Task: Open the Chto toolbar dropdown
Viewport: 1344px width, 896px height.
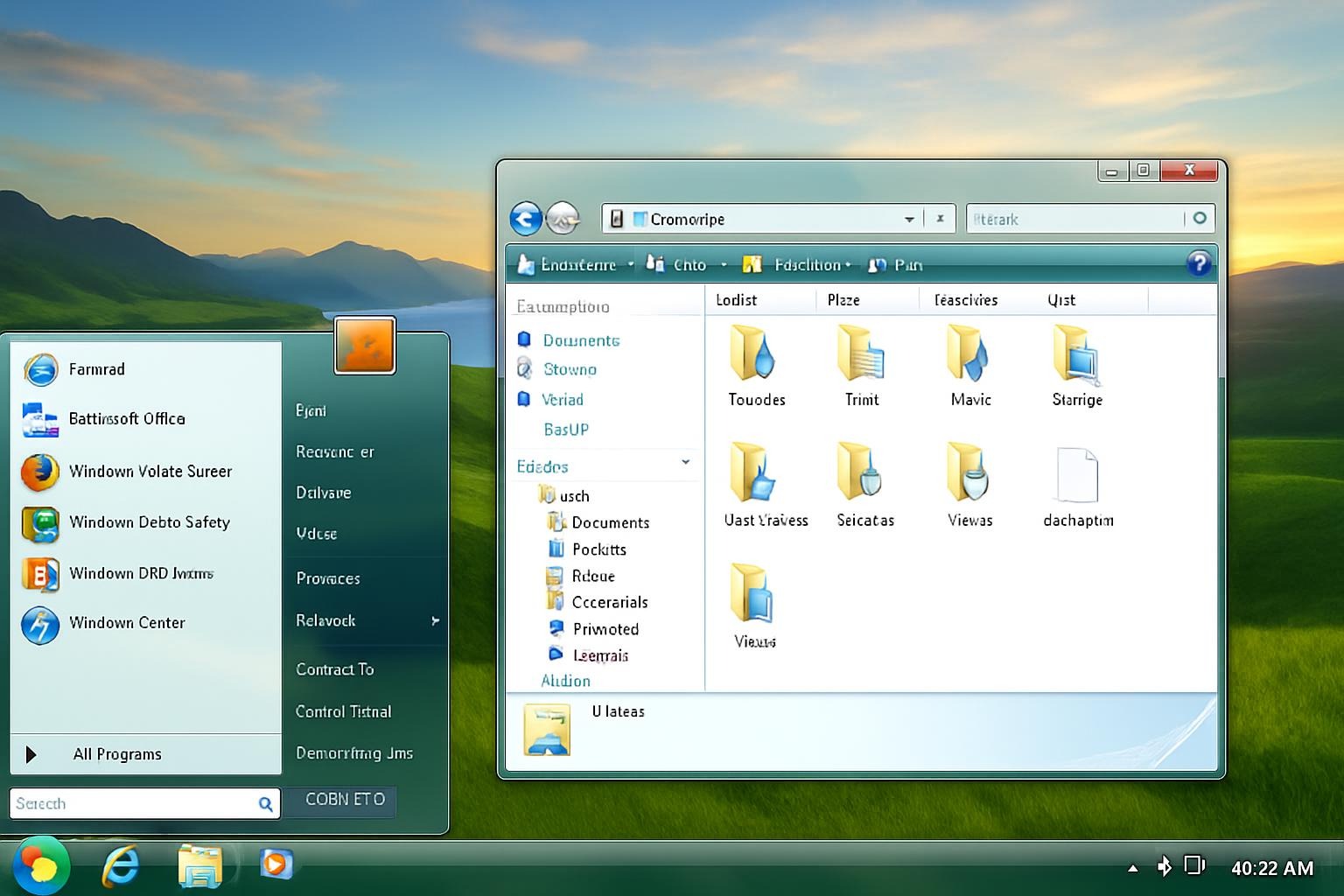Action: (x=688, y=265)
